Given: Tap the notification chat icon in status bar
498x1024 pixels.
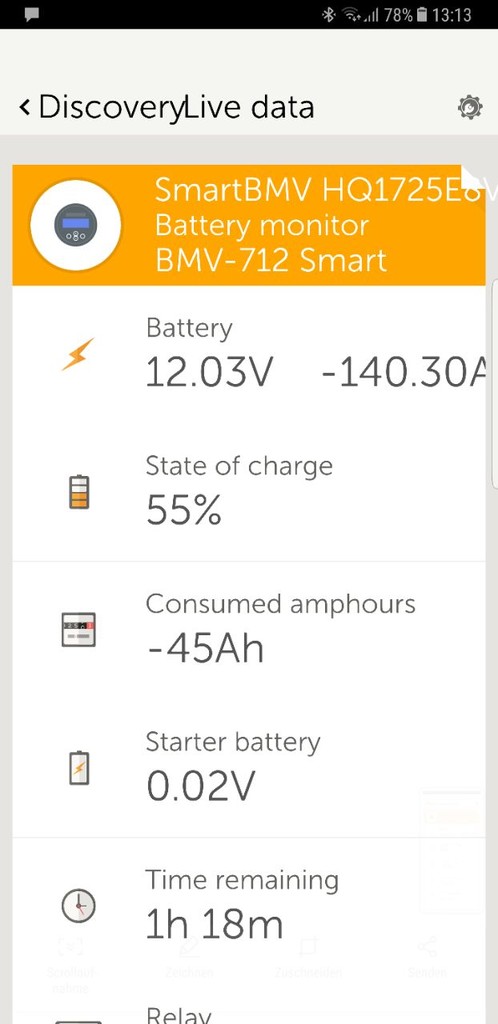Looking at the screenshot, I should 31,14.
